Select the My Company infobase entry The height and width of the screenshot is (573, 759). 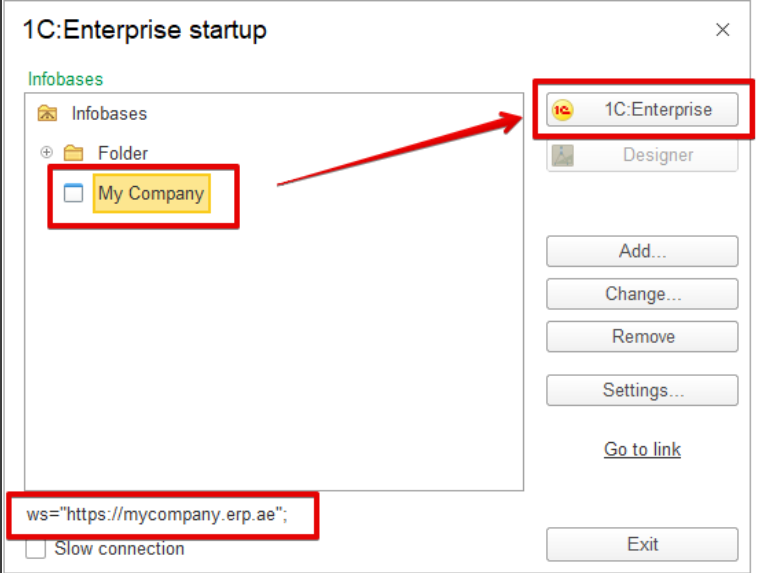tap(152, 194)
